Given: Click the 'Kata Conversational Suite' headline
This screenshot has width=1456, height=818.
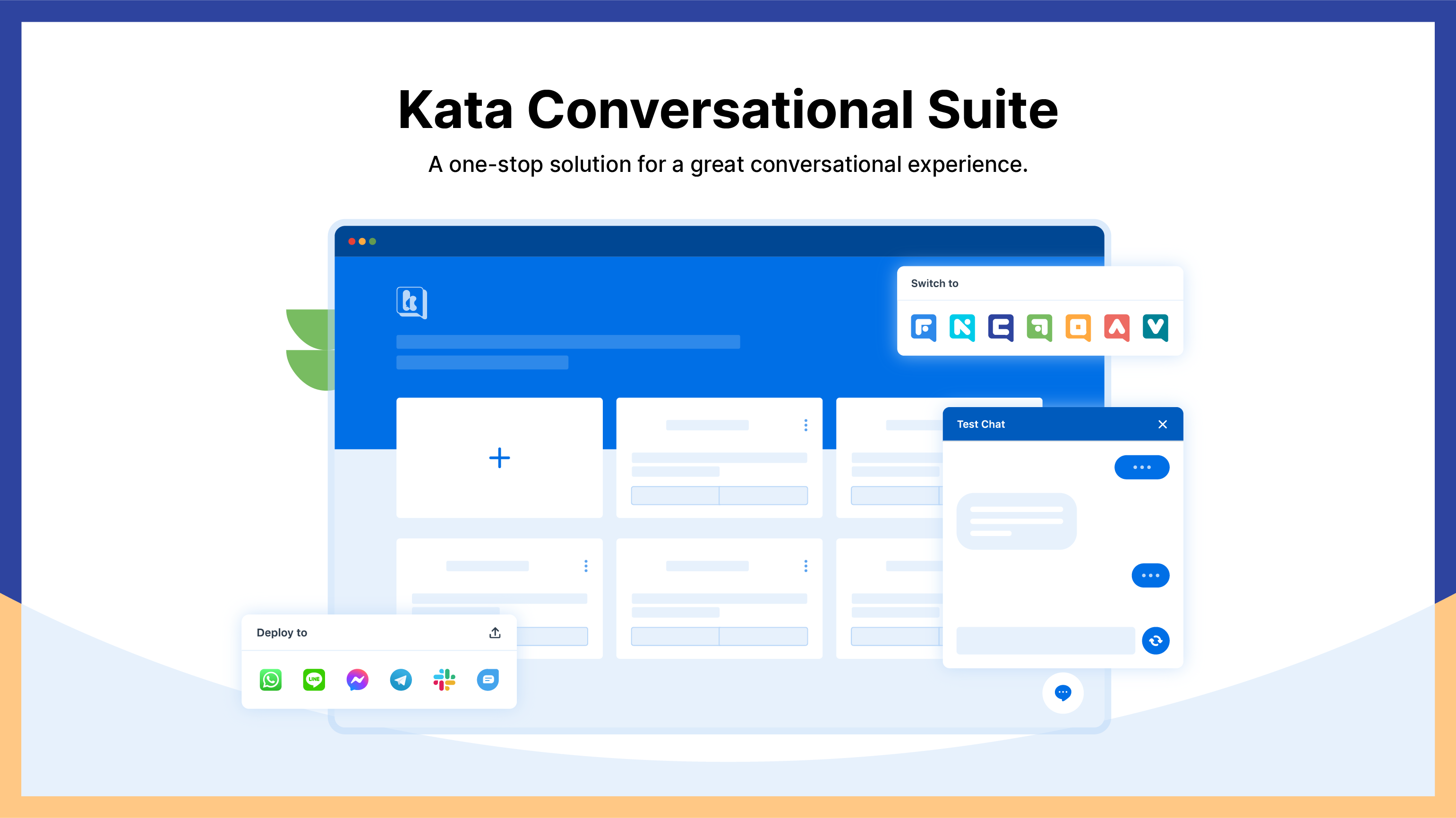Looking at the screenshot, I should click(728, 110).
